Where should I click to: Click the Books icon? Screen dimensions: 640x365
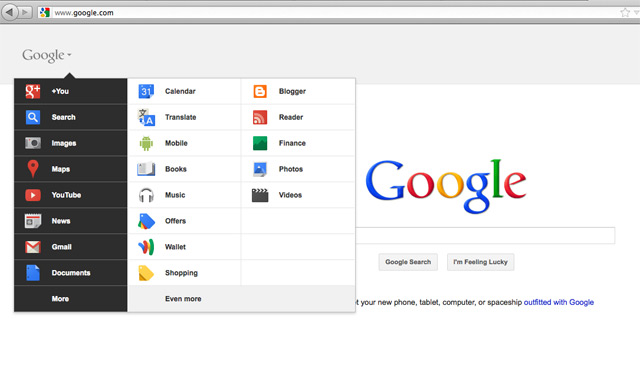tap(146, 169)
